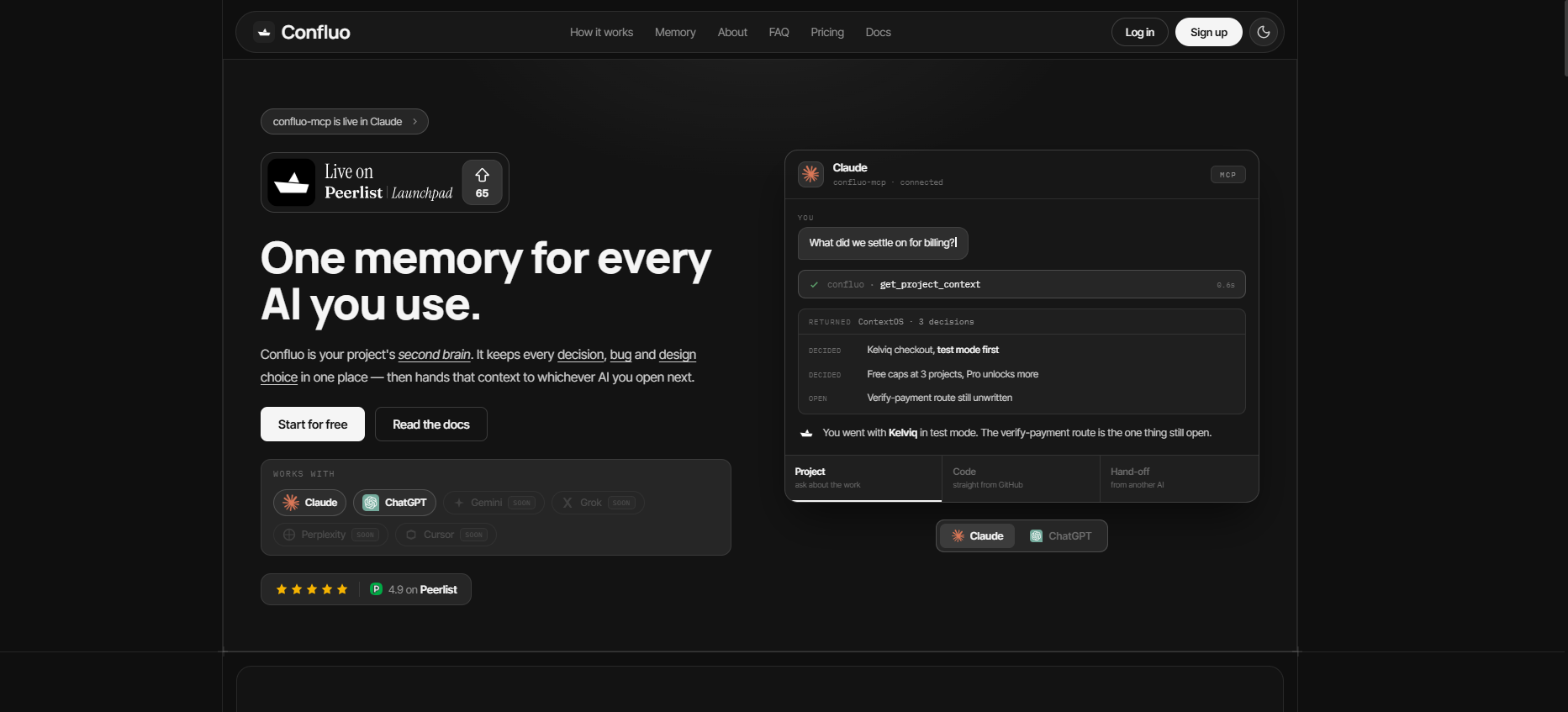Click the Grok coming-soon chip

pos(598,503)
